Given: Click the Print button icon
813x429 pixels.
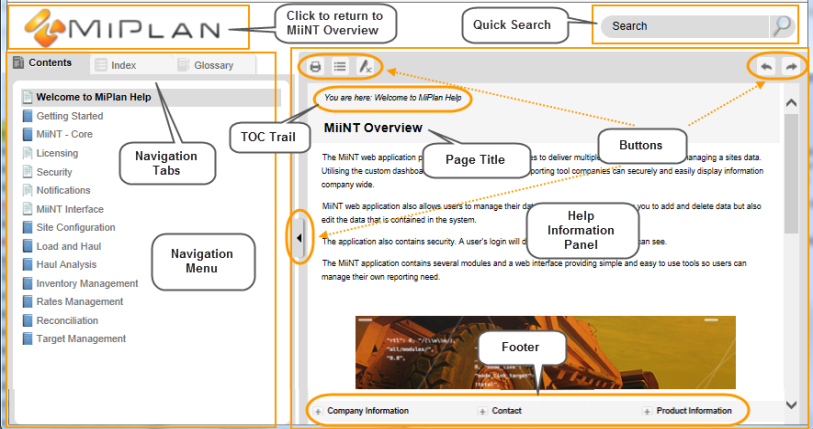Looking at the screenshot, I should point(315,66).
